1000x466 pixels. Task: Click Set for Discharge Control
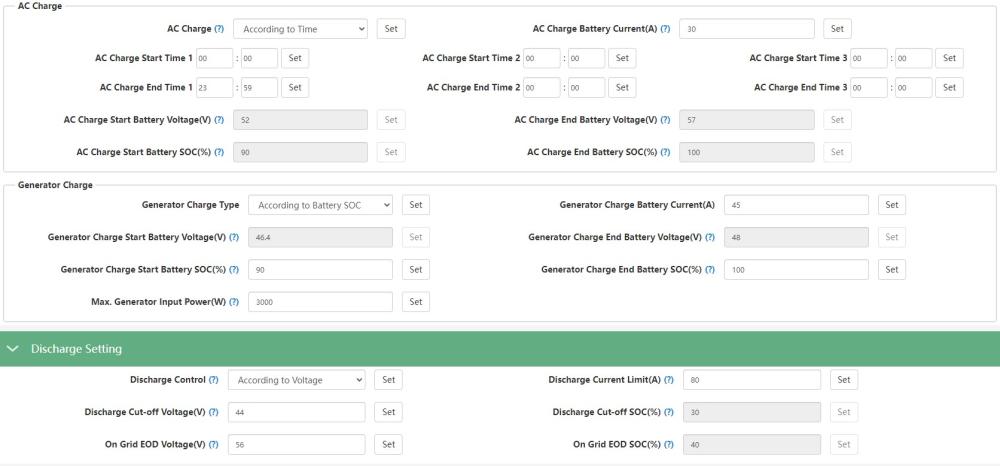click(x=388, y=380)
